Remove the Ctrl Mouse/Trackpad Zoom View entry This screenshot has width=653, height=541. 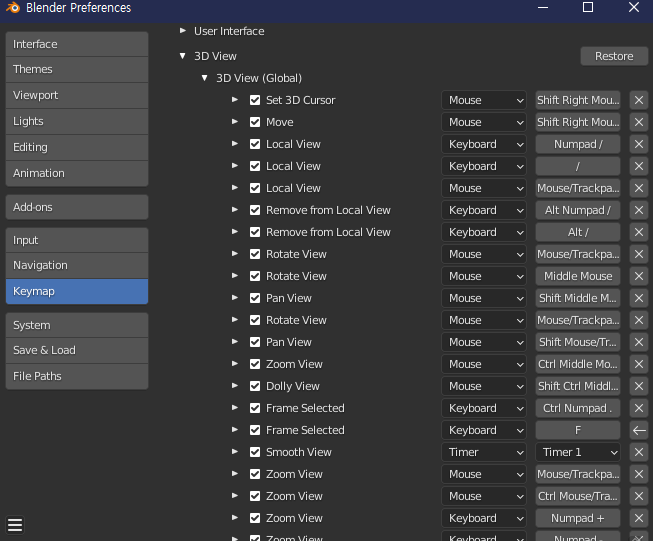tap(638, 496)
